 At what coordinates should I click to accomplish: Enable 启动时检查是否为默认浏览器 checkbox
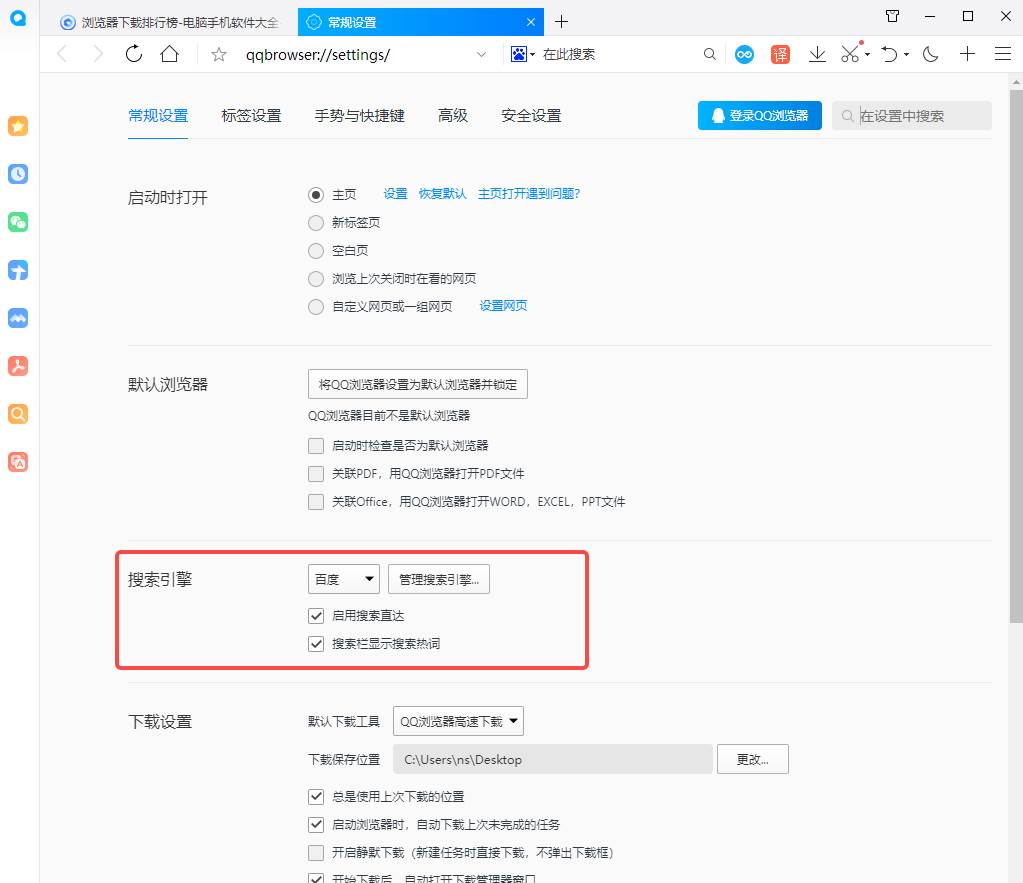coord(316,446)
